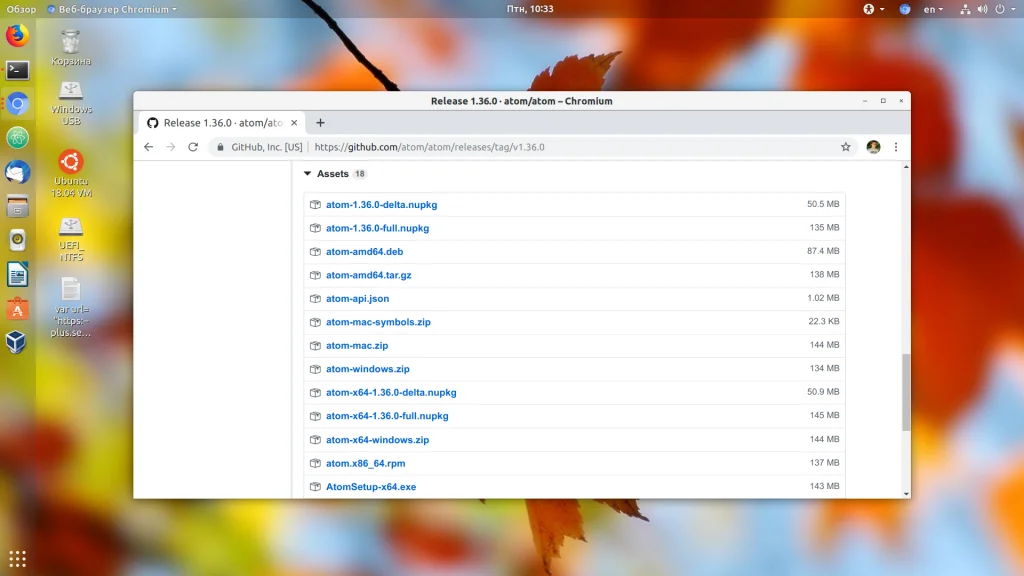Screen dimensions: 1024x576
Task: Click package icon beside atom-amd64.deb
Action: tap(315, 251)
